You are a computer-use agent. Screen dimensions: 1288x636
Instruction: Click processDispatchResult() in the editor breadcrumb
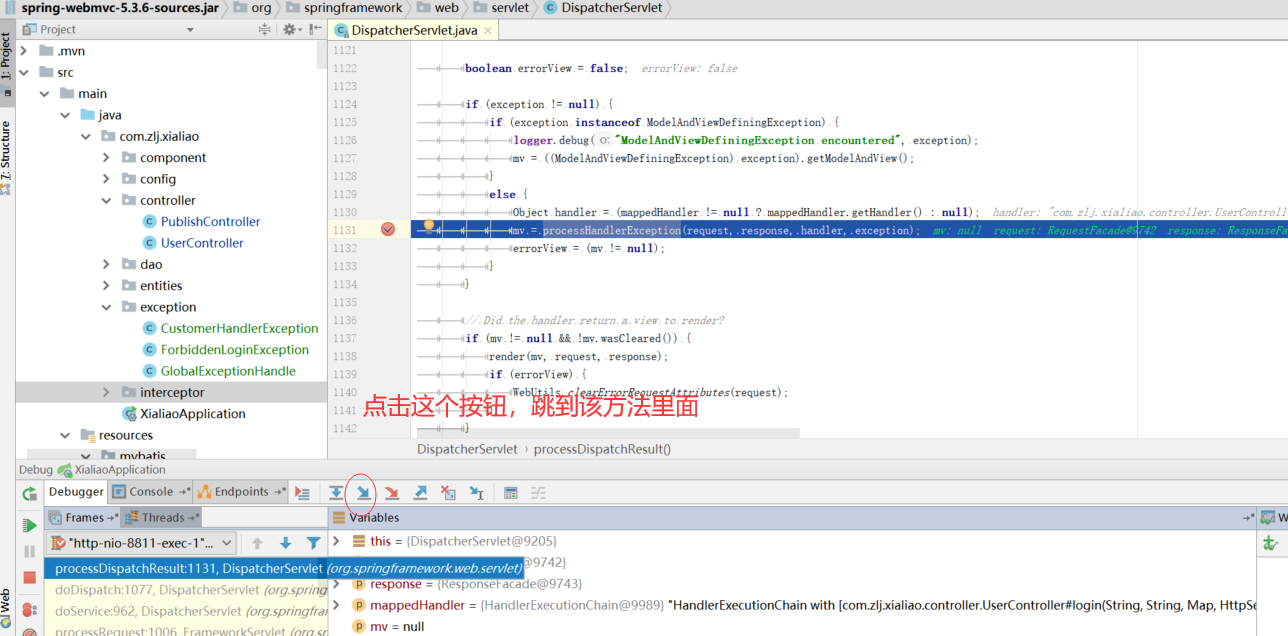click(x=602, y=450)
